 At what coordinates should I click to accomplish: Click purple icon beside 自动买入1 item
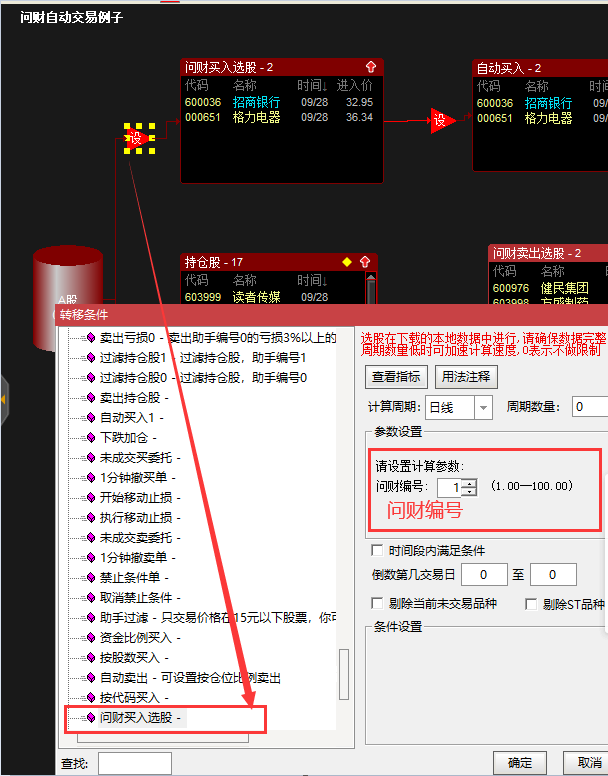point(90,418)
